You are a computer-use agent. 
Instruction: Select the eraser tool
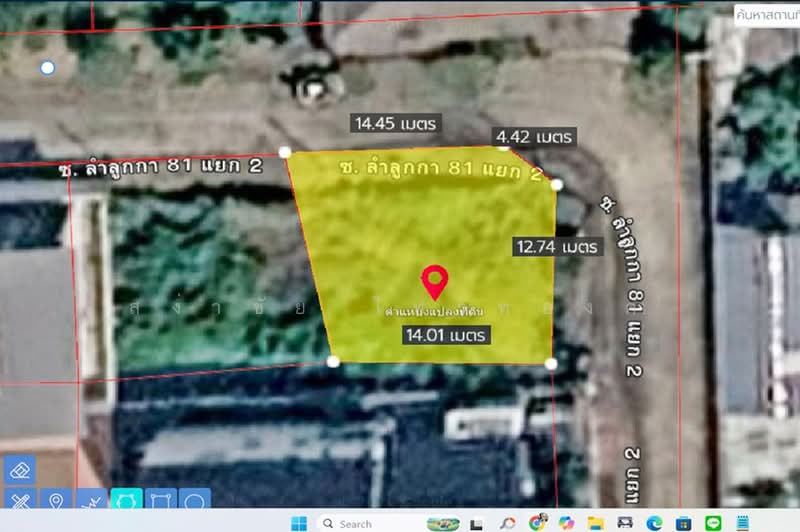click(20, 469)
